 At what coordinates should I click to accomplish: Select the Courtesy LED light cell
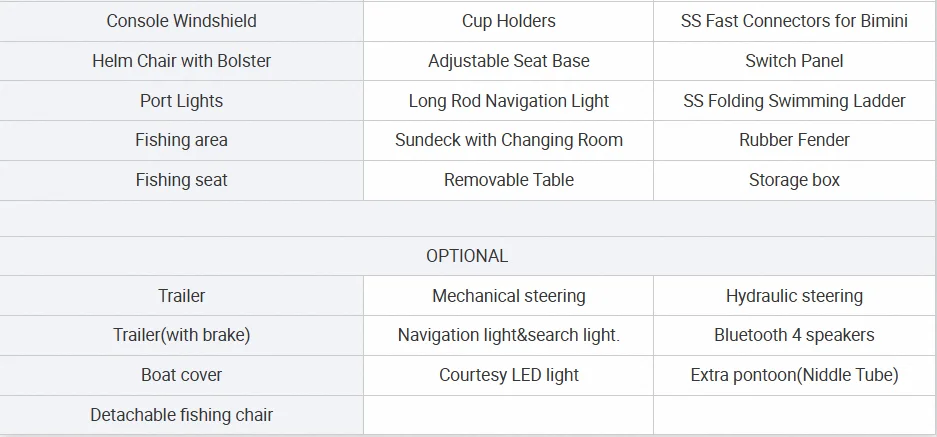(x=508, y=375)
